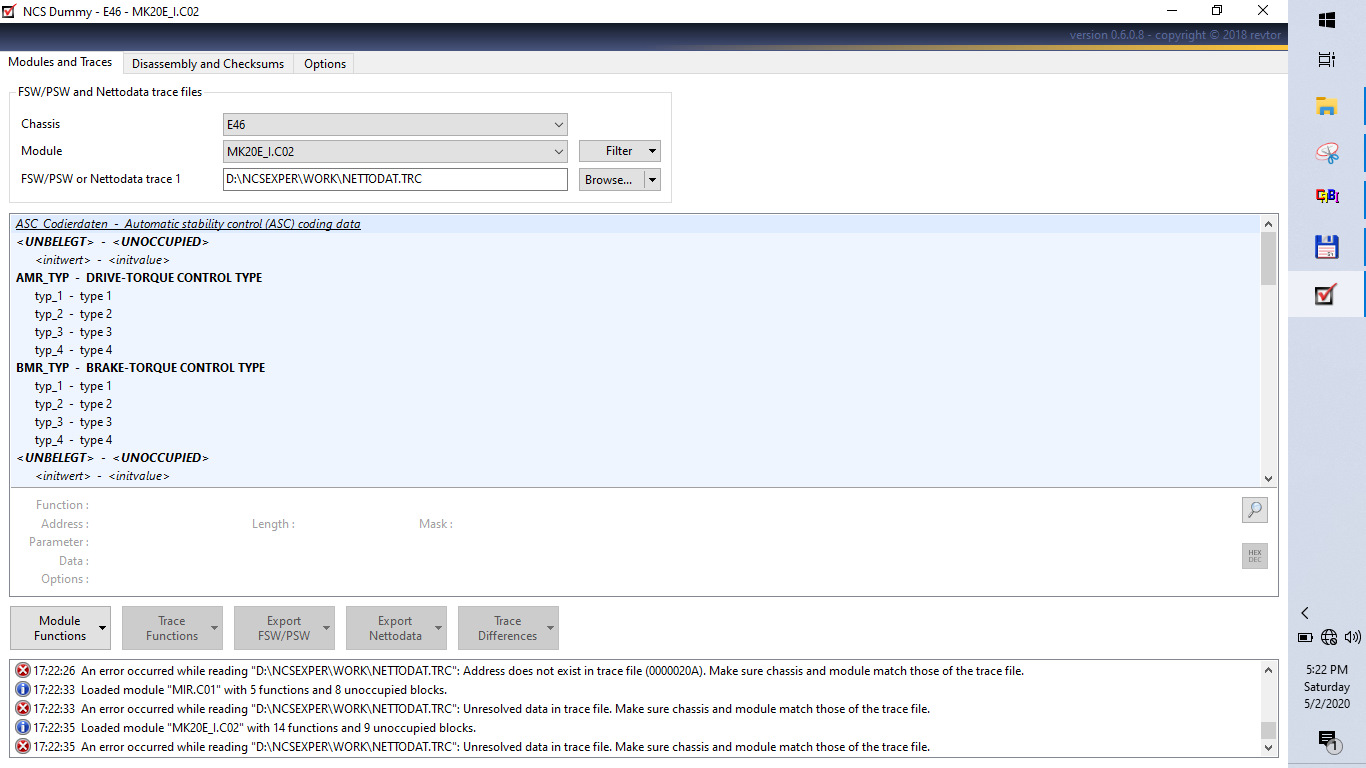
Task: Select the ASC_Codierdaten header row
Action: point(635,224)
